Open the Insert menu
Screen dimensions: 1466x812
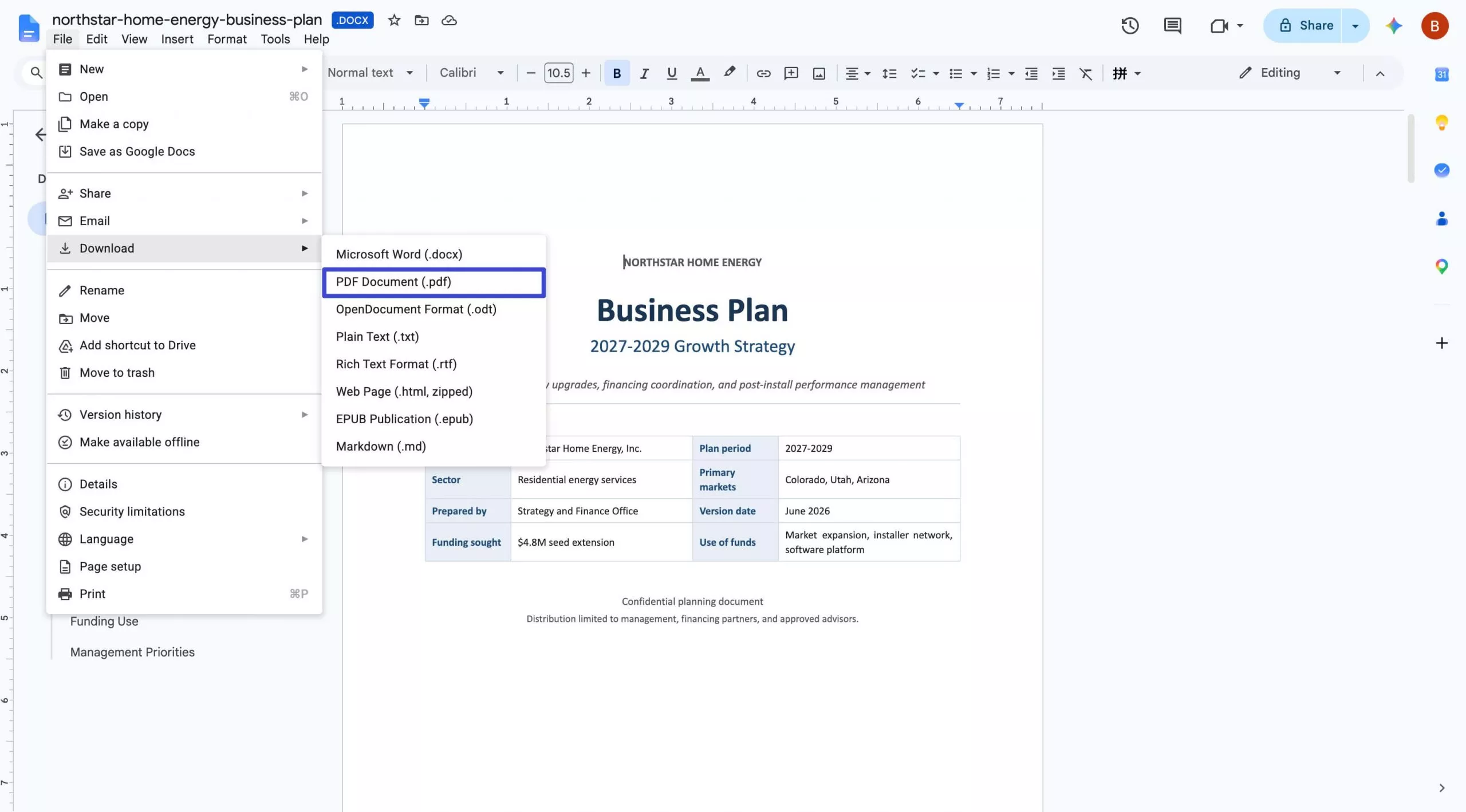177,39
